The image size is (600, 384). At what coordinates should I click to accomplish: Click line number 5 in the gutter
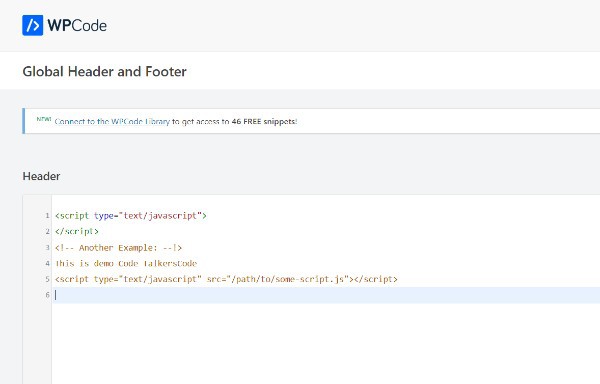[x=47, y=279]
